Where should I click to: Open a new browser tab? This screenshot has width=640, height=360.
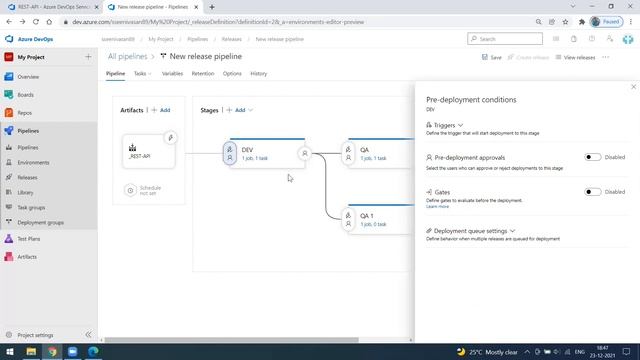[x=211, y=7]
